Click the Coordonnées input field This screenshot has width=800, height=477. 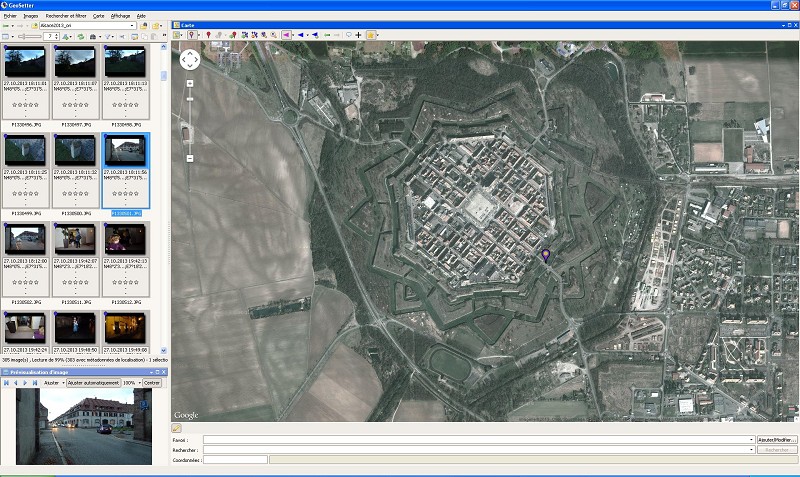tap(235, 460)
